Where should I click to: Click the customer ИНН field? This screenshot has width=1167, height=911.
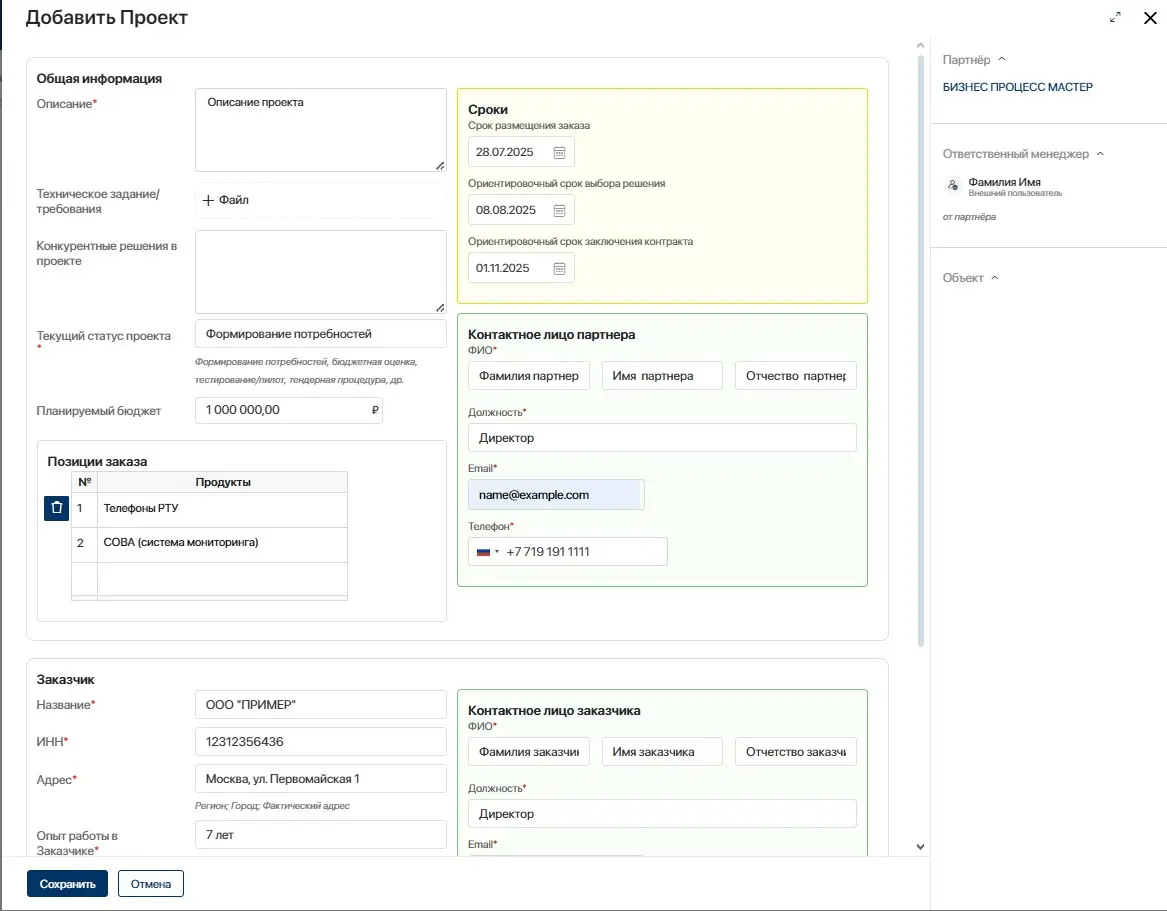[320, 742]
